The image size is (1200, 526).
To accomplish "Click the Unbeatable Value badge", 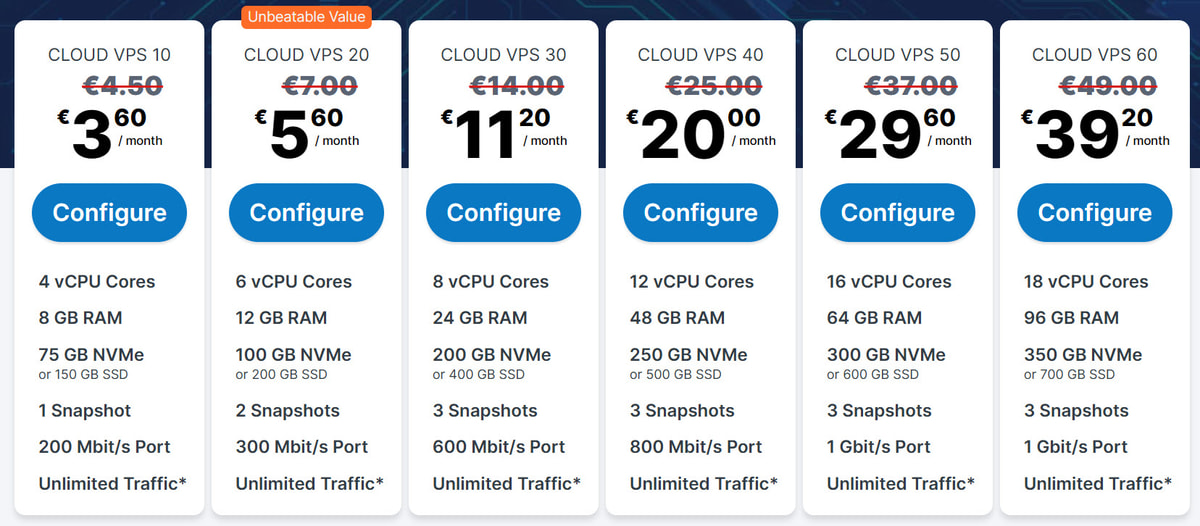I will (x=306, y=16).
